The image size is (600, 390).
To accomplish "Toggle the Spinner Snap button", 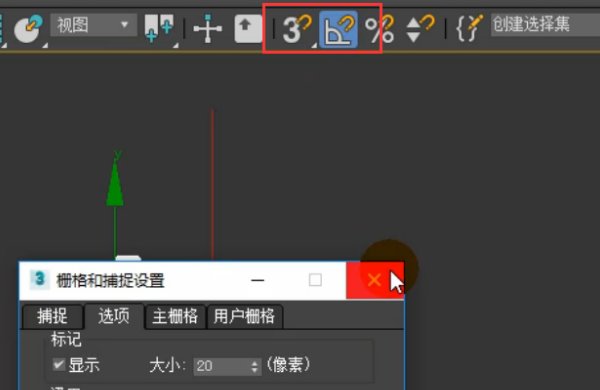I will point(419,29).
